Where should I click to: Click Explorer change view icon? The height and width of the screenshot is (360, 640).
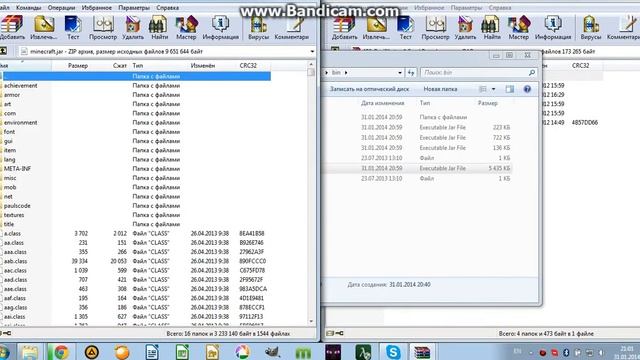point(483,89)
